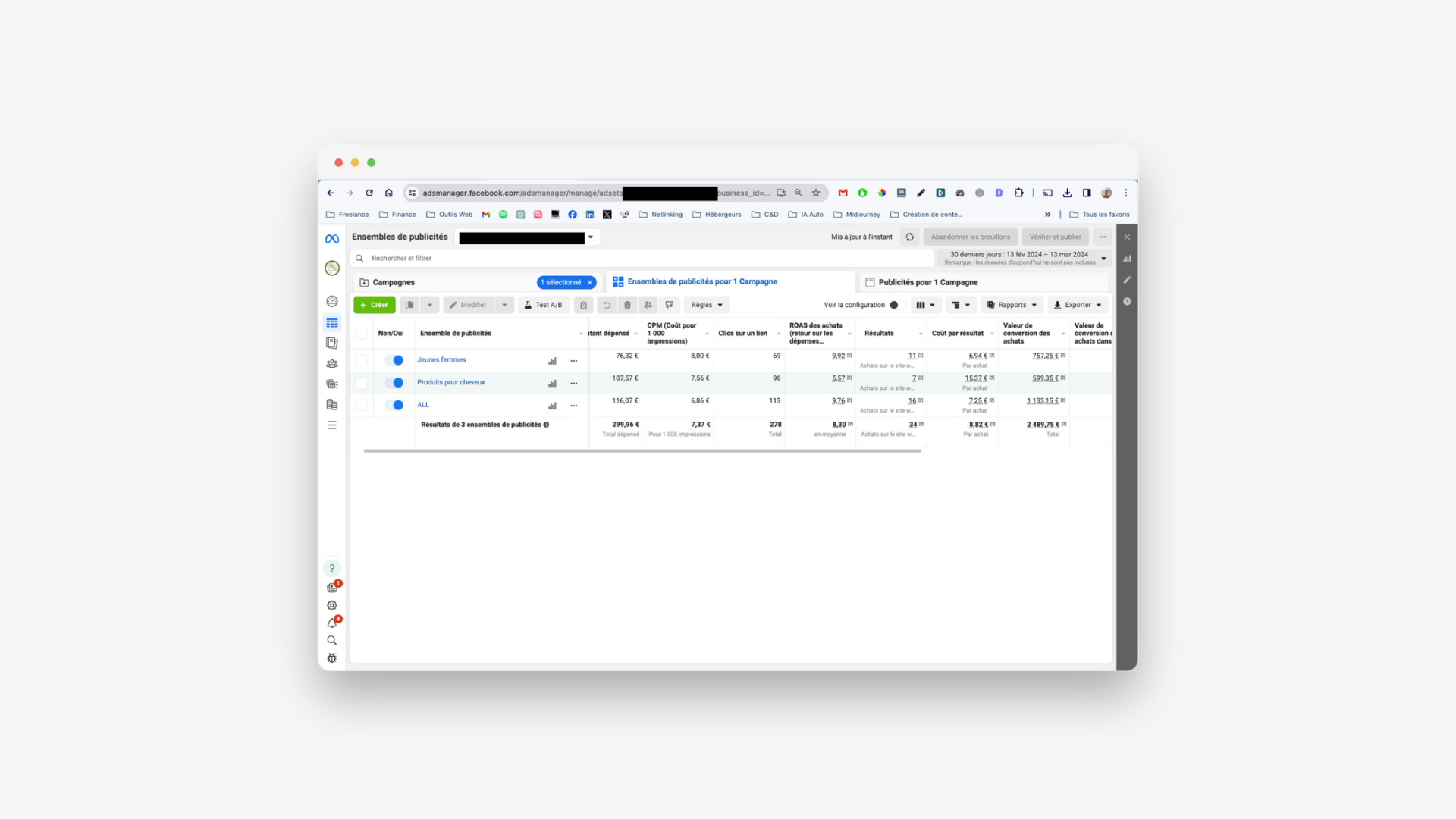This screenshot has width=1456, height=819.
Task: Expand the duplicate options arrow
Action: 429,305
